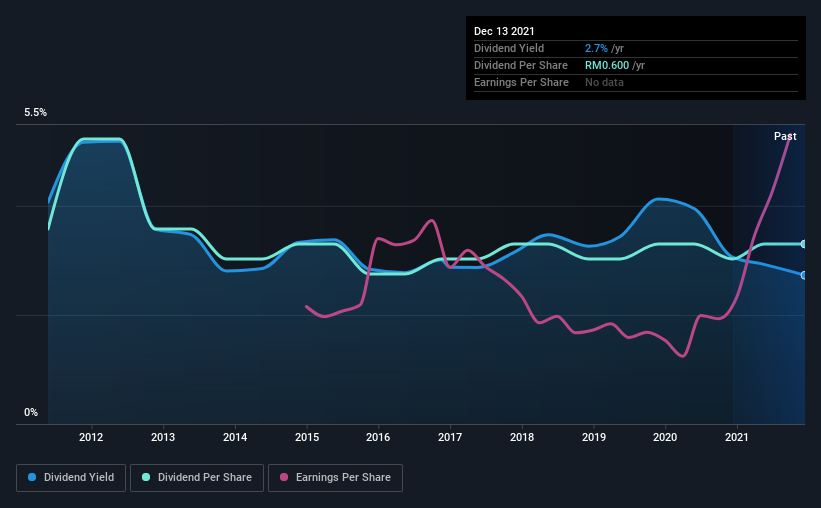Toggle the Dividend Yield legend button
Image resolution: width=821 pixels, height=508 pixels.
click(x=71, y=478)
